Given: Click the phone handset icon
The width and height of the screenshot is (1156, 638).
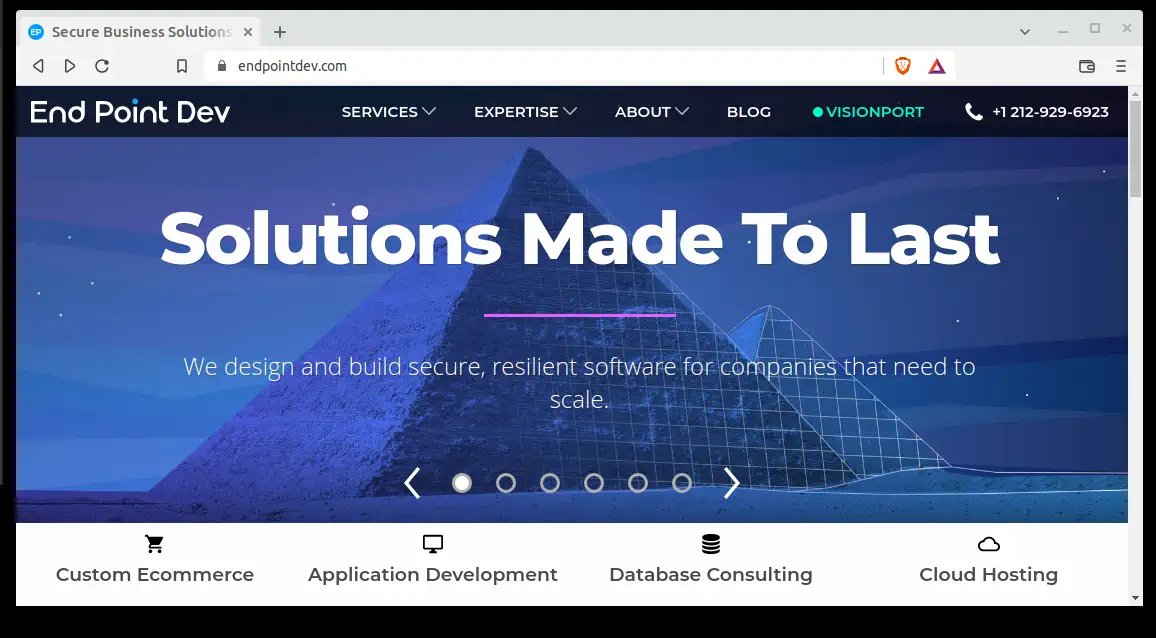Looking at the screenshot, I should (974, 112).
